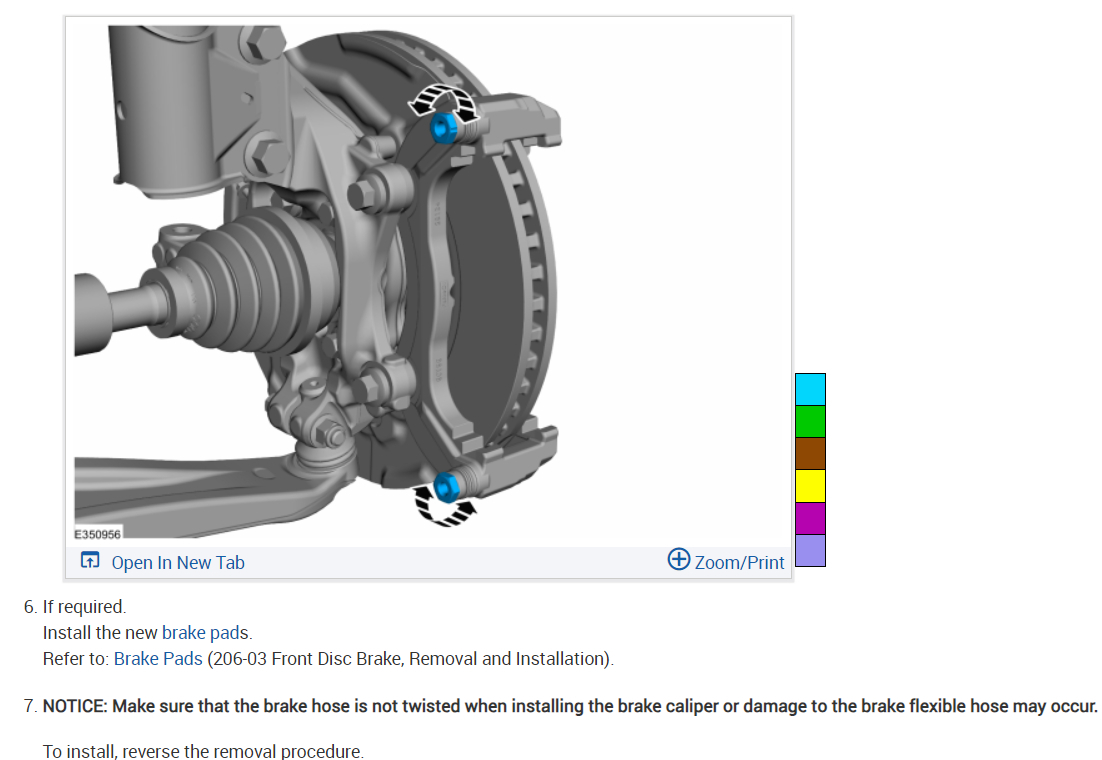Select the magenta color swatch
This screenshot has height=760, width=1102.
pos(810,518)
